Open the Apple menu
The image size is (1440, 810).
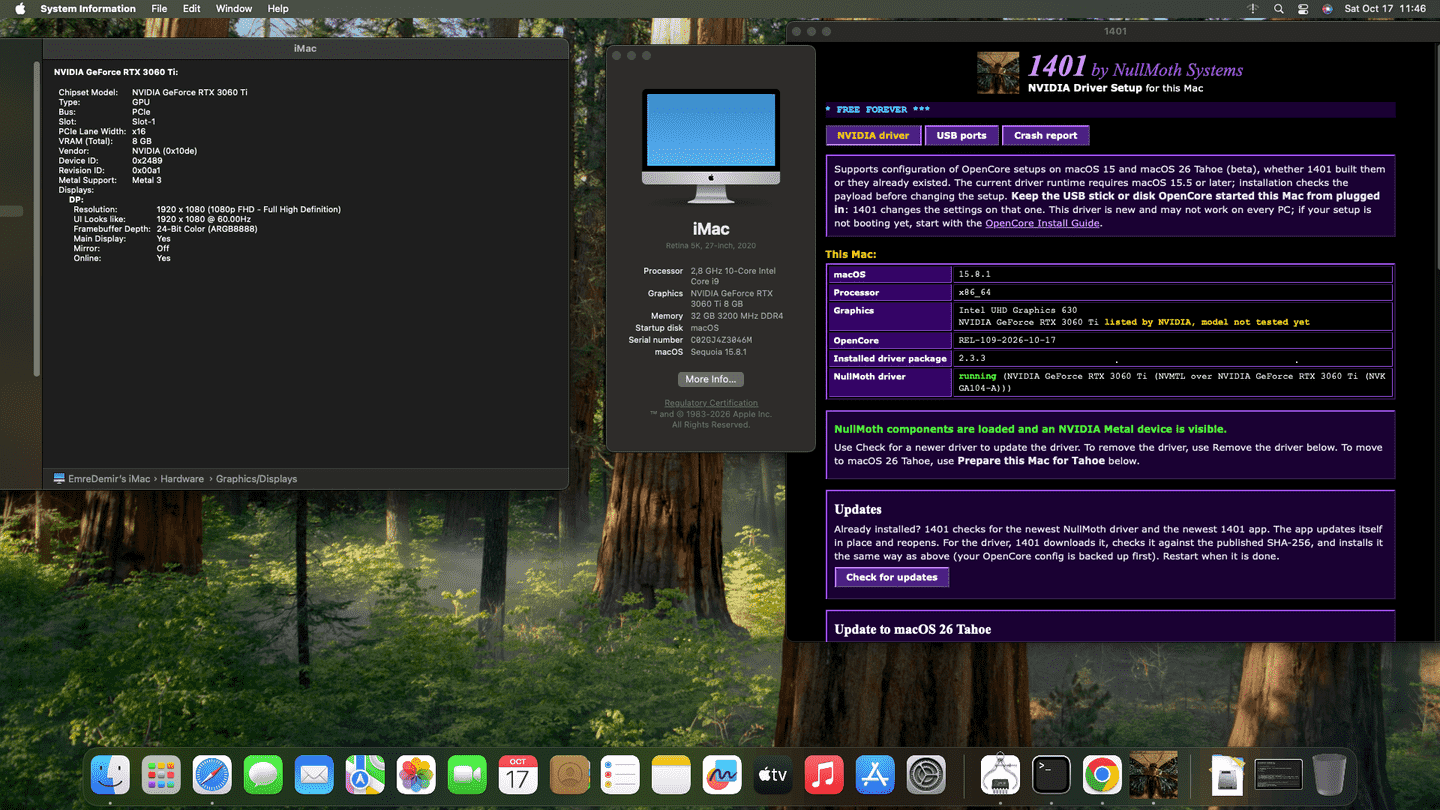(x=19, y=9)
